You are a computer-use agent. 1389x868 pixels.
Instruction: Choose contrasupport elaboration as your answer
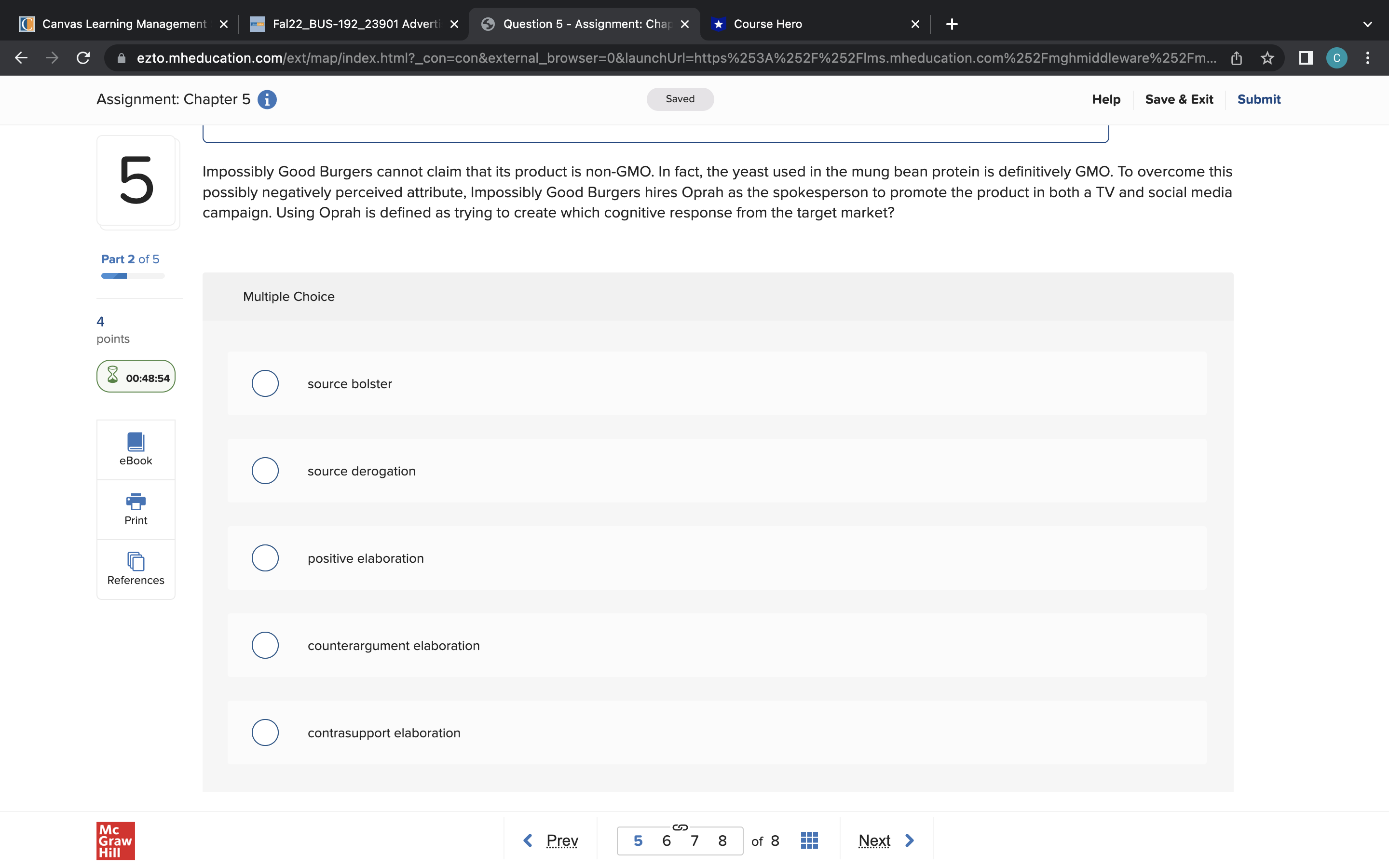click(265, 732)
